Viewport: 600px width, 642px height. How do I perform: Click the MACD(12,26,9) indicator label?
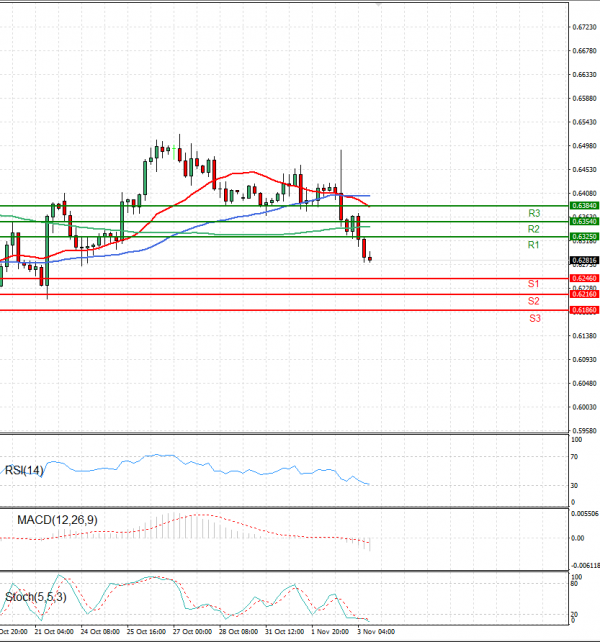pyautogui.click(x=57, y=520)
